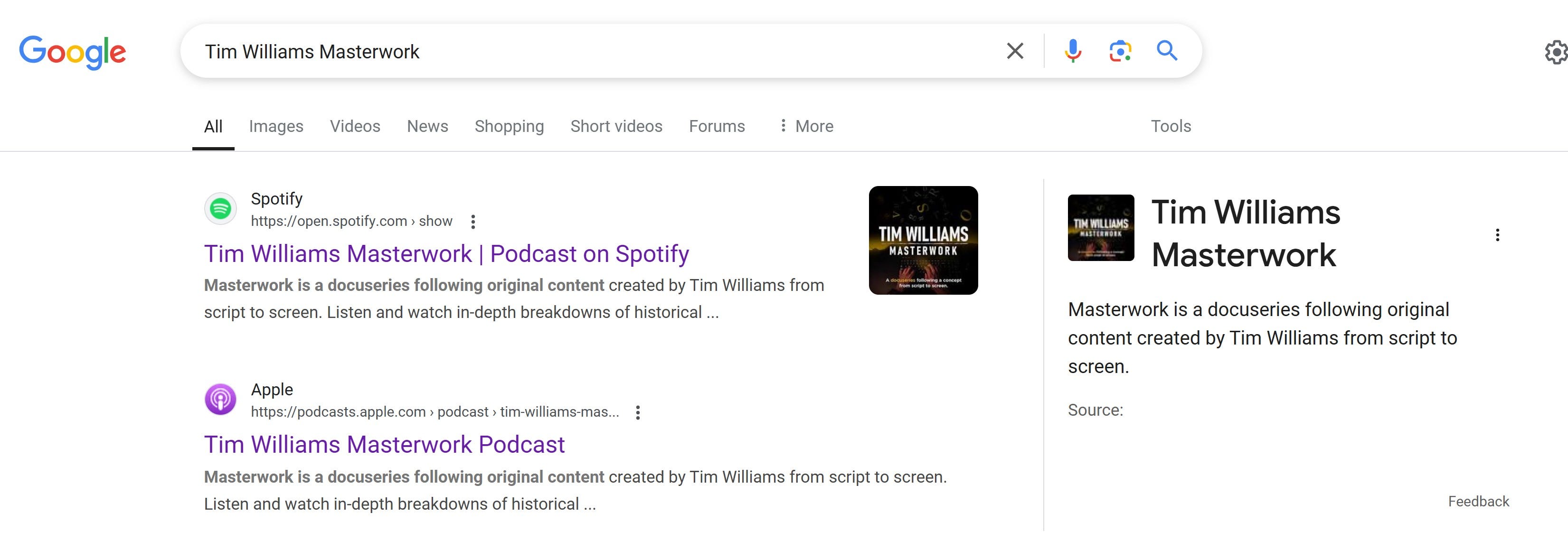The height and width of the screenshot is (541, 1568).
Task: Open Google Lens image search icon
Action: (x=1120, y=51)
